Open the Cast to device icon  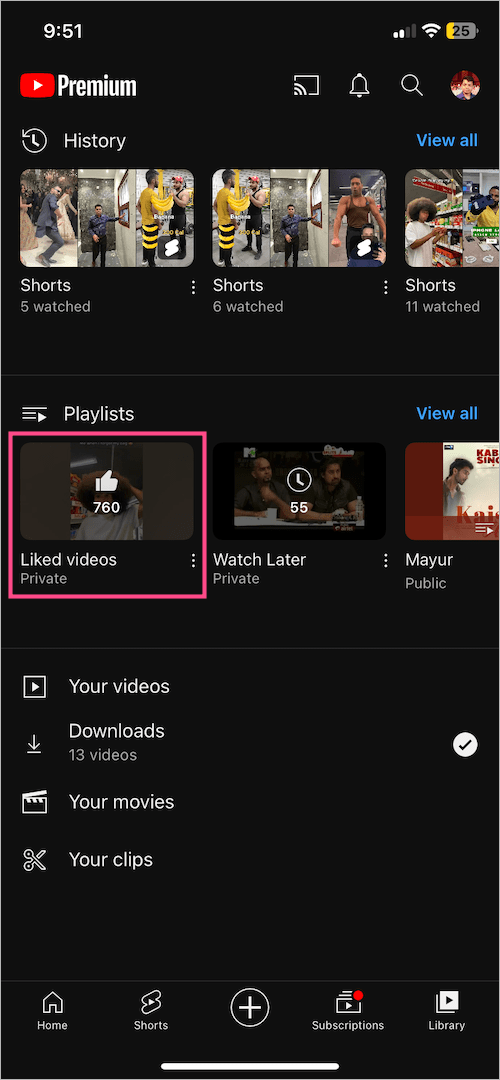[x=306, y=85]
